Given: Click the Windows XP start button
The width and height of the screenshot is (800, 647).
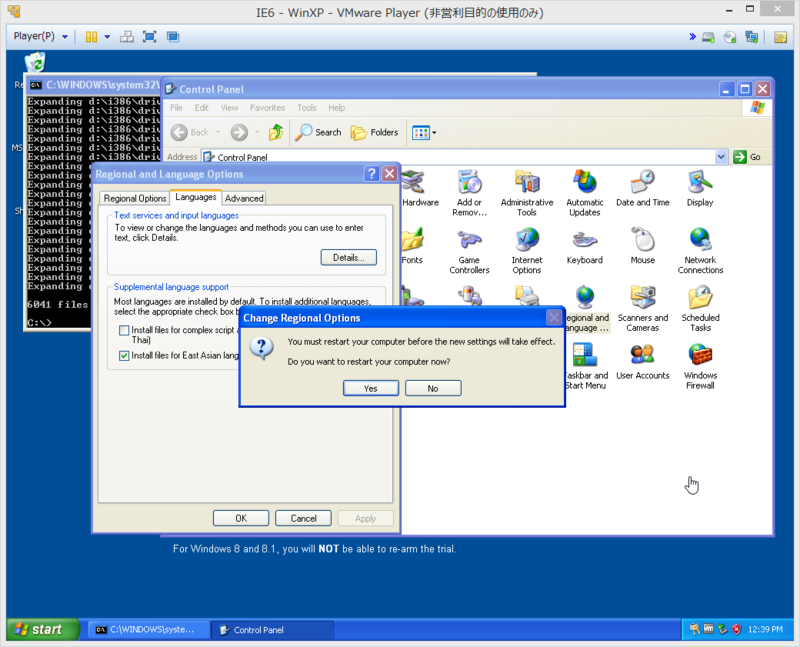Looking at the screenshot, I should (43, 630).
